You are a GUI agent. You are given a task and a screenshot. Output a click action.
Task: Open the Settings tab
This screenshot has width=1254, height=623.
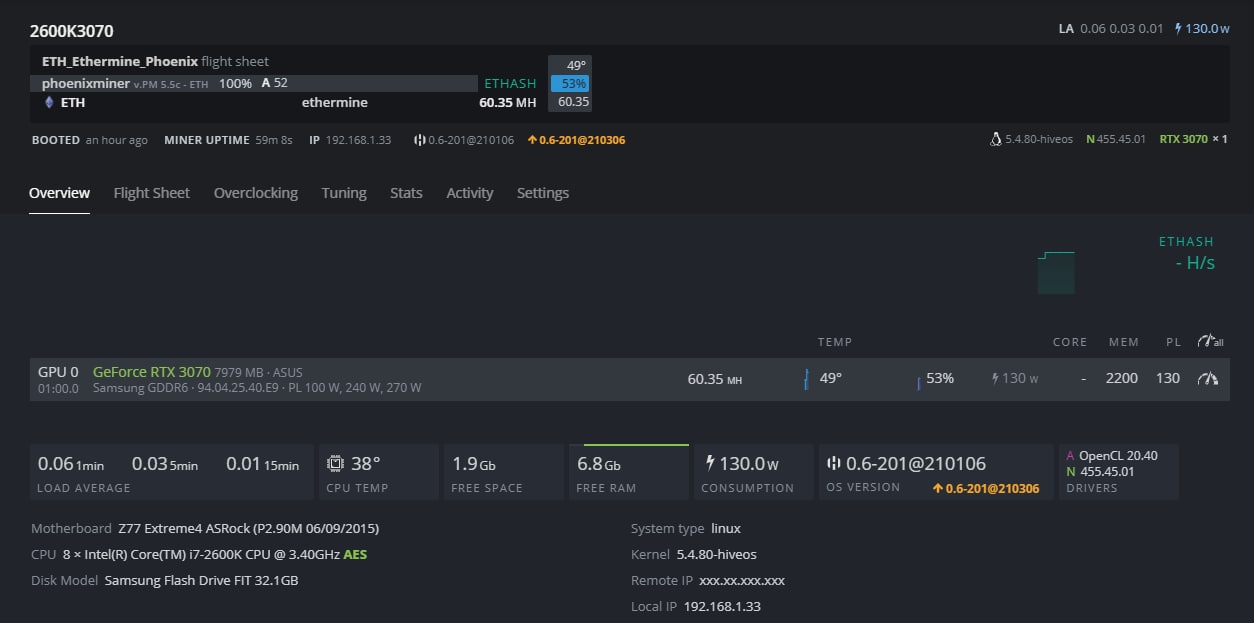[x=543, y=193]
